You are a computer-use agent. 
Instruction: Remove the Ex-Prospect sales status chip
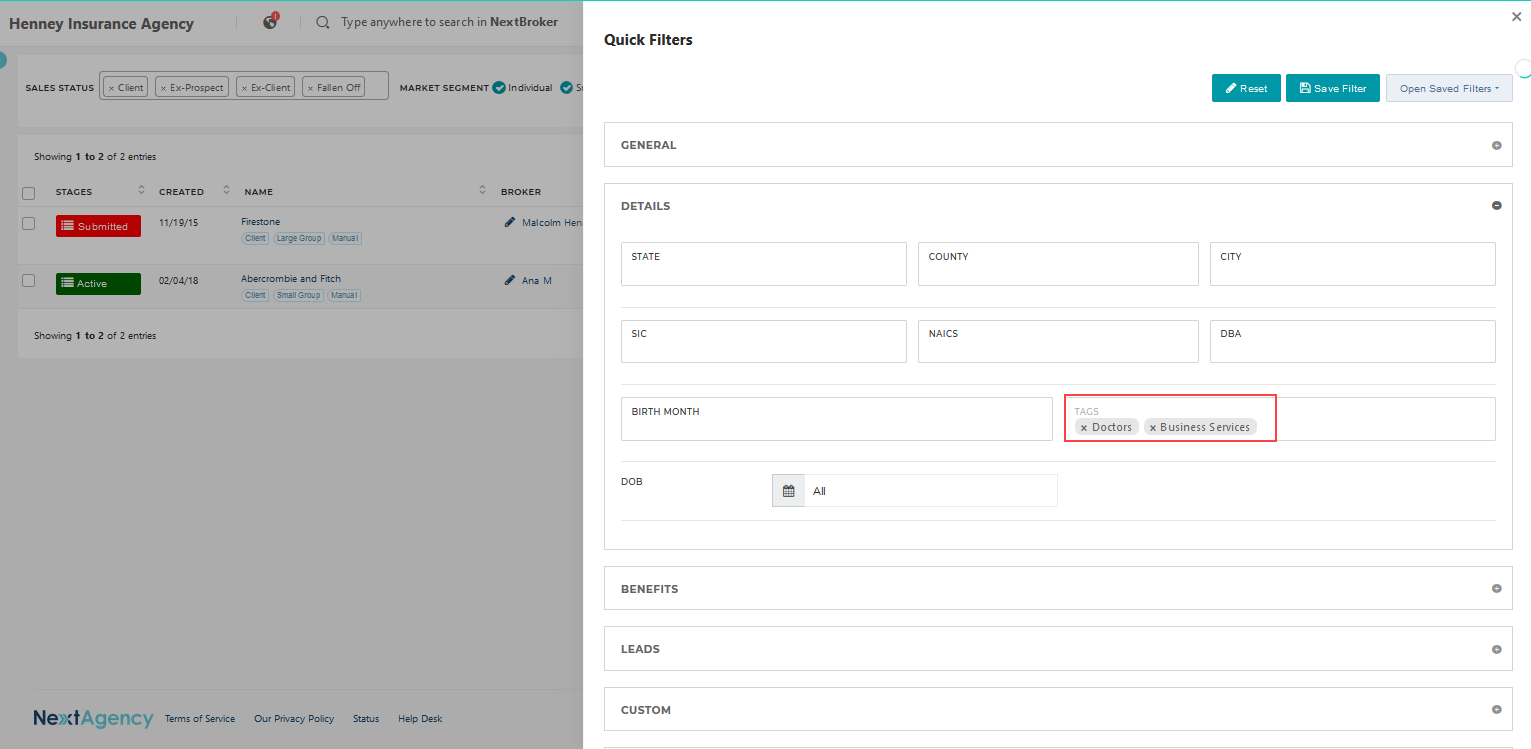point(163,88)
